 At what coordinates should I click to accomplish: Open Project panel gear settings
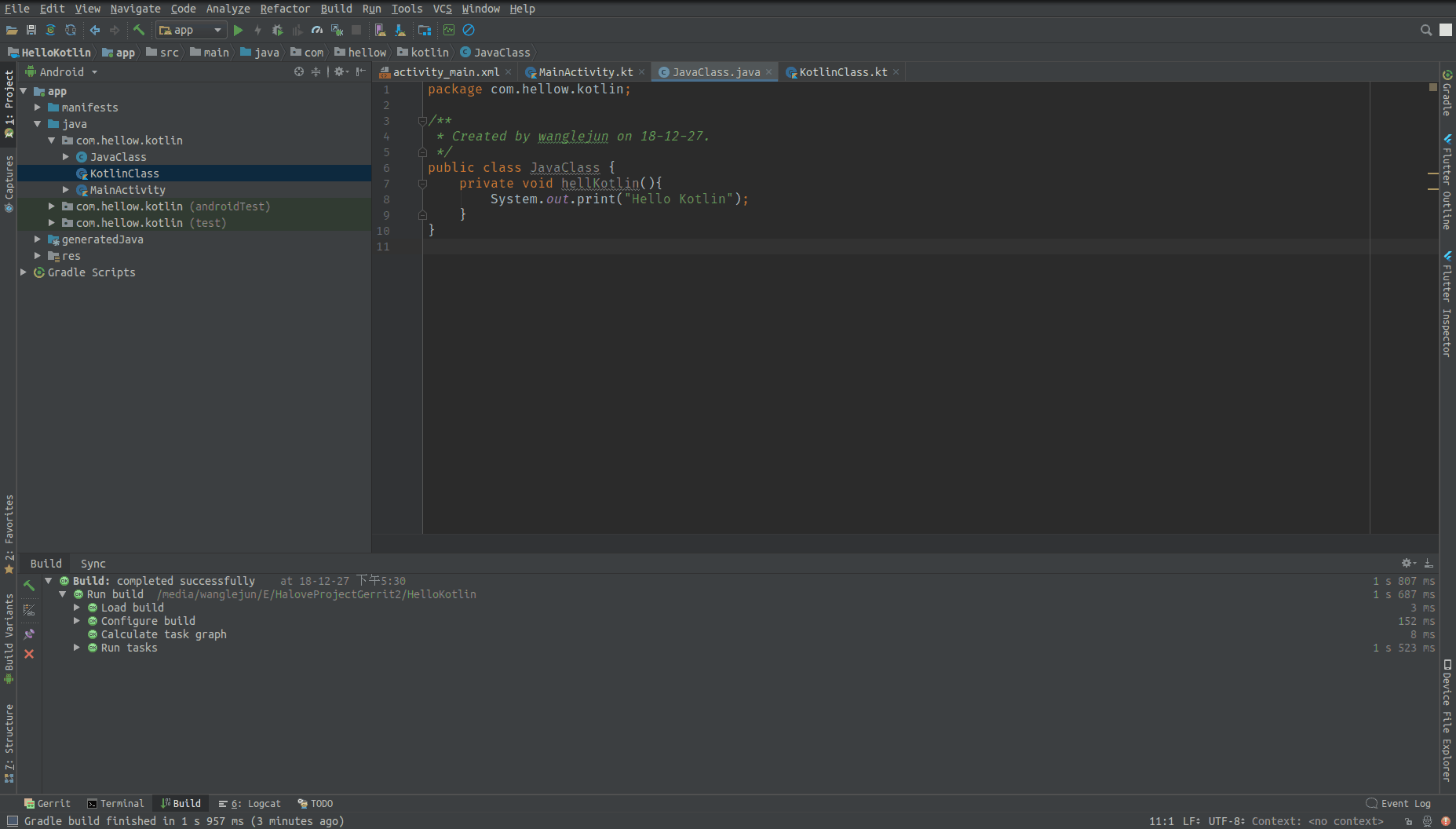click(x=341, y=71)
